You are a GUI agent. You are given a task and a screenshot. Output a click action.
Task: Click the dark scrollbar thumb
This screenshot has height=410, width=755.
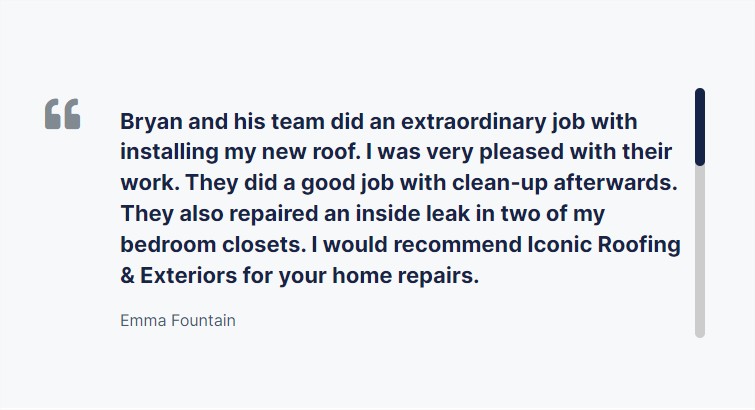coord(700,127)
